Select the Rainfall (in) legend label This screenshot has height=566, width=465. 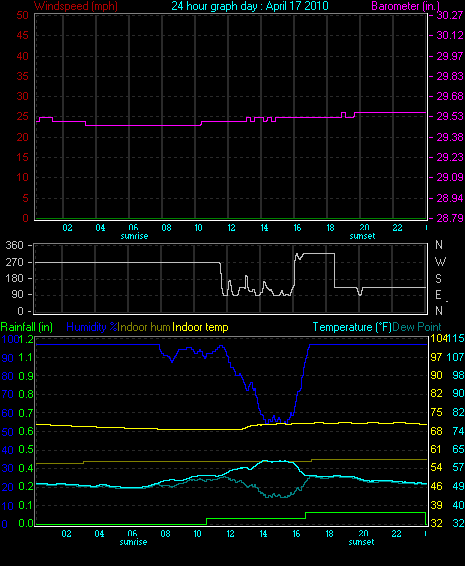click(27, 327)
